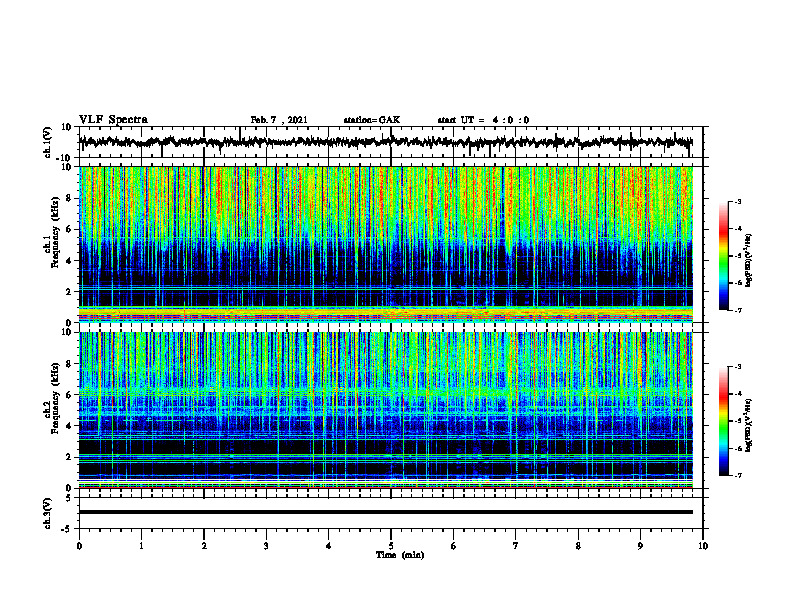Click the "8" kHz tick on ch.1 spectrogram
792x612 pixels.
(69, 198)
